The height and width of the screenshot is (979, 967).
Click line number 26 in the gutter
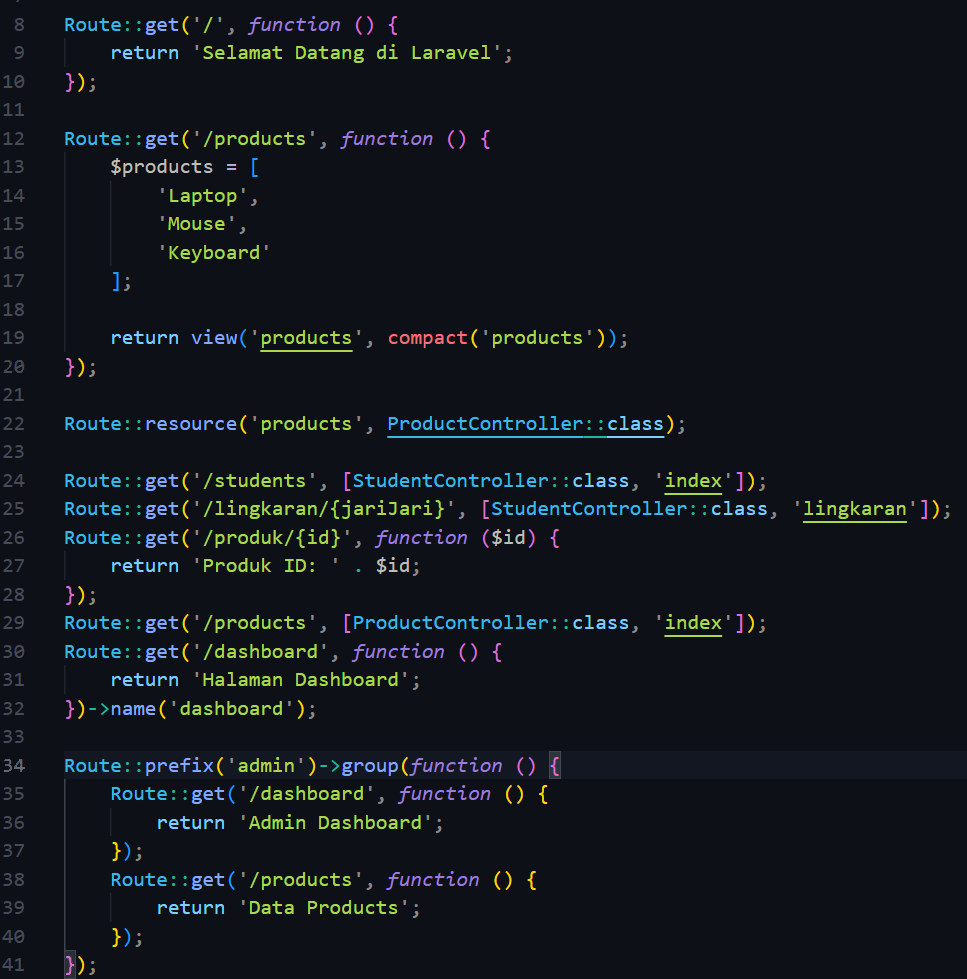tap(13, 538)
